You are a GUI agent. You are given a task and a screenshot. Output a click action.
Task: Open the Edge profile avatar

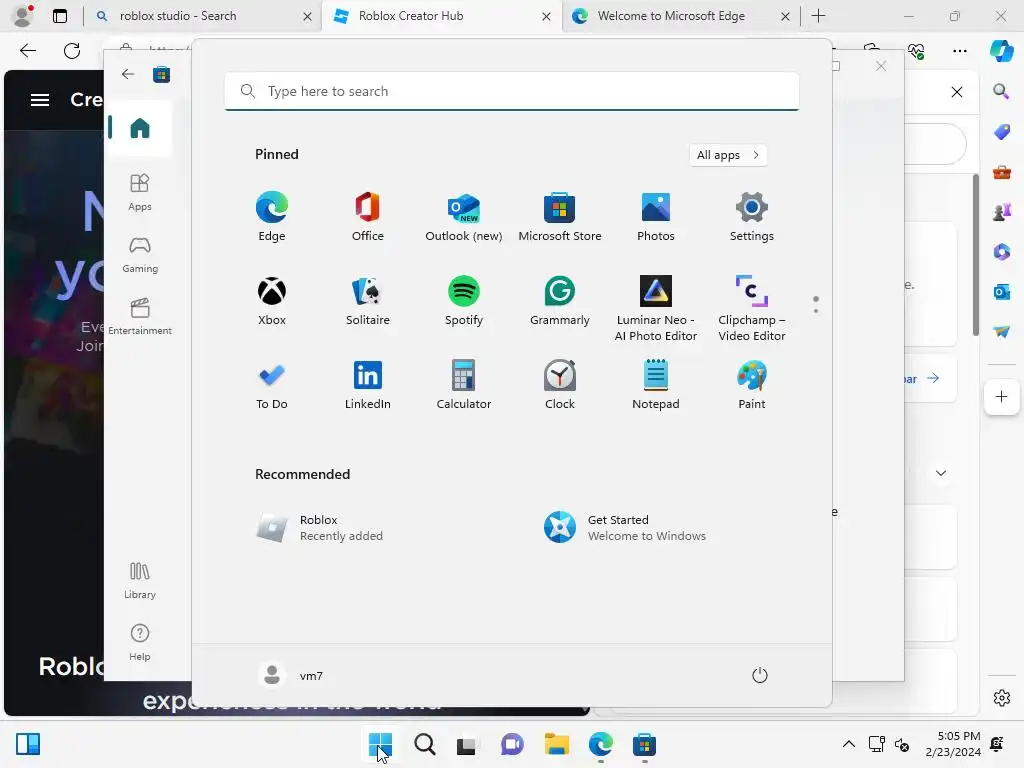coord(24,16)
